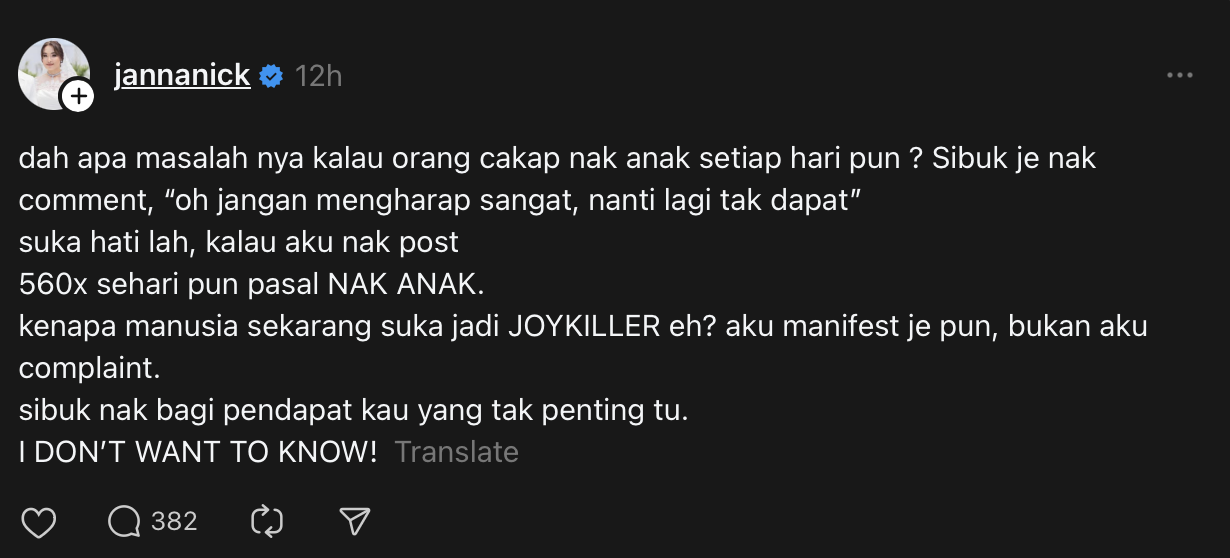The image size is (1230, 558).
Task: Select the "I DON'T WANT TO KNOW!" text
Action: 198,452
